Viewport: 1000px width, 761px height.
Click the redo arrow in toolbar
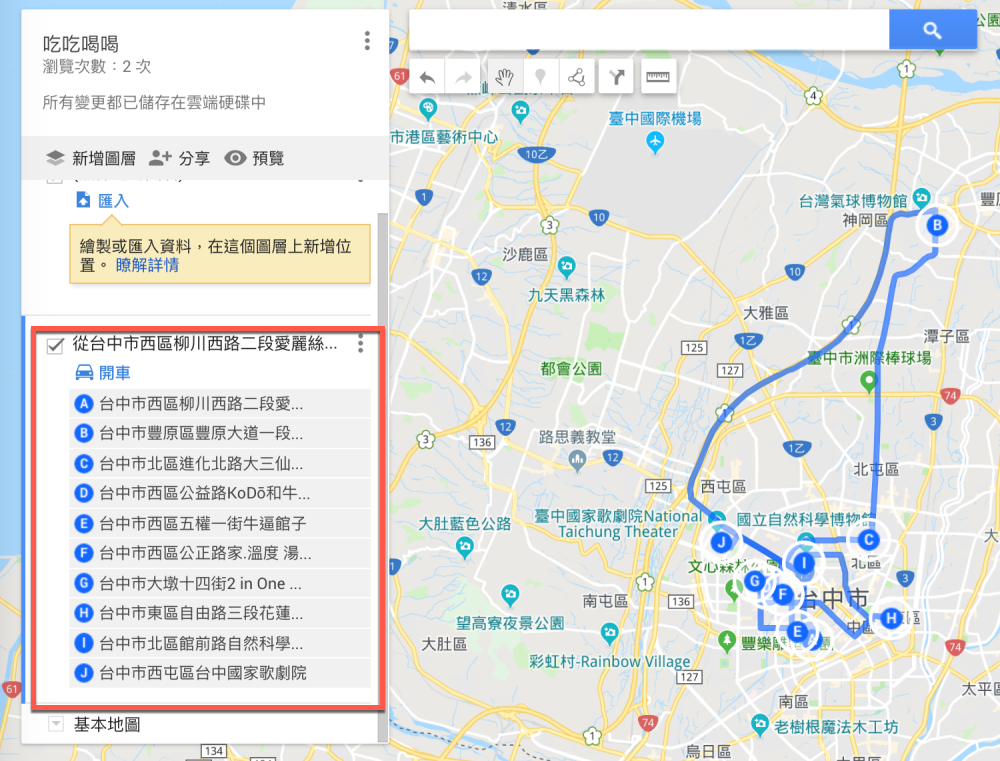(463, 77)
